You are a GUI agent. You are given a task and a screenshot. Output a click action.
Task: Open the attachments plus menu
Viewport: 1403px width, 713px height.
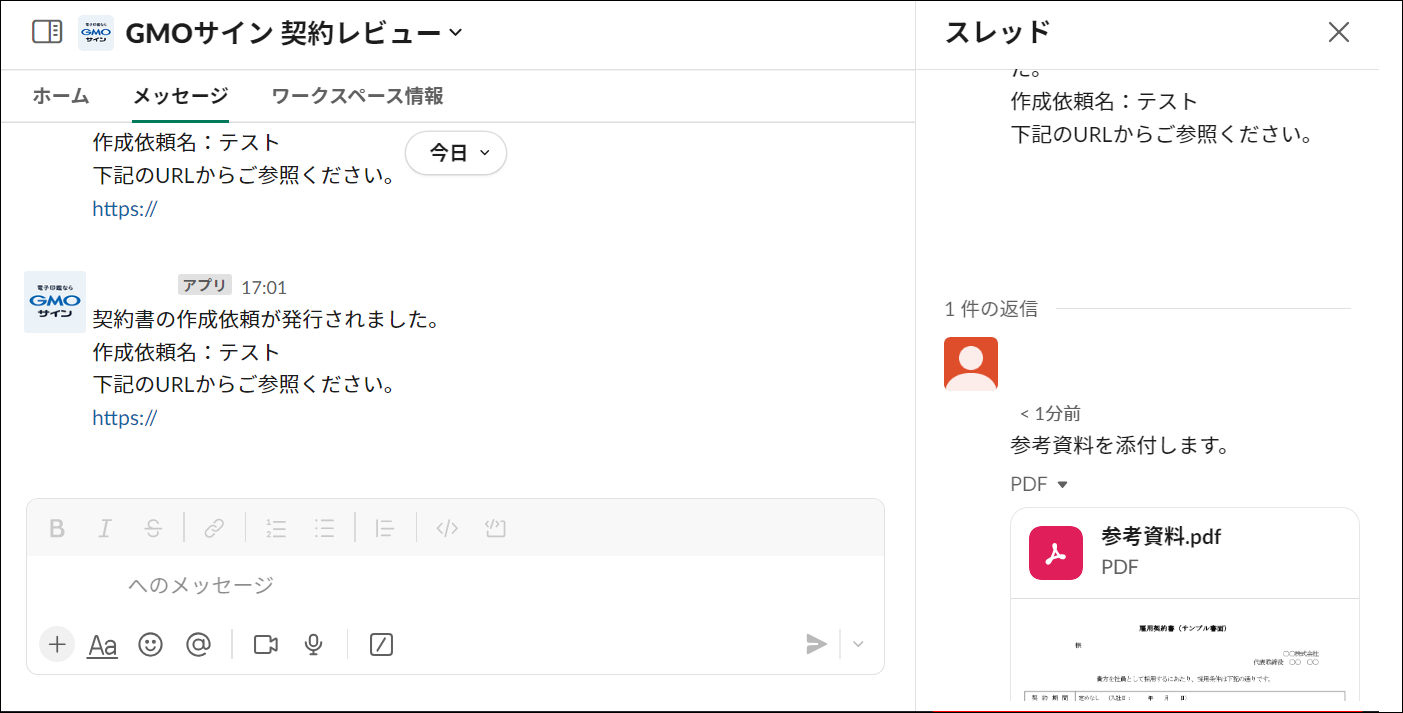[56, 645]
